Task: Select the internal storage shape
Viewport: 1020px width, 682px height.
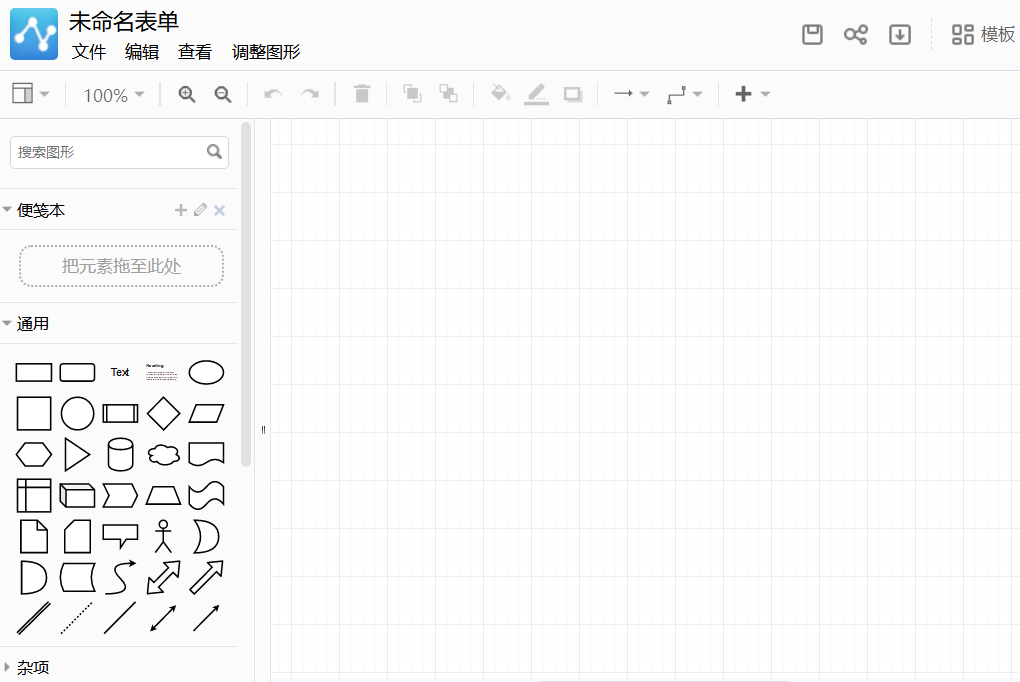Action: click(34, 495)
